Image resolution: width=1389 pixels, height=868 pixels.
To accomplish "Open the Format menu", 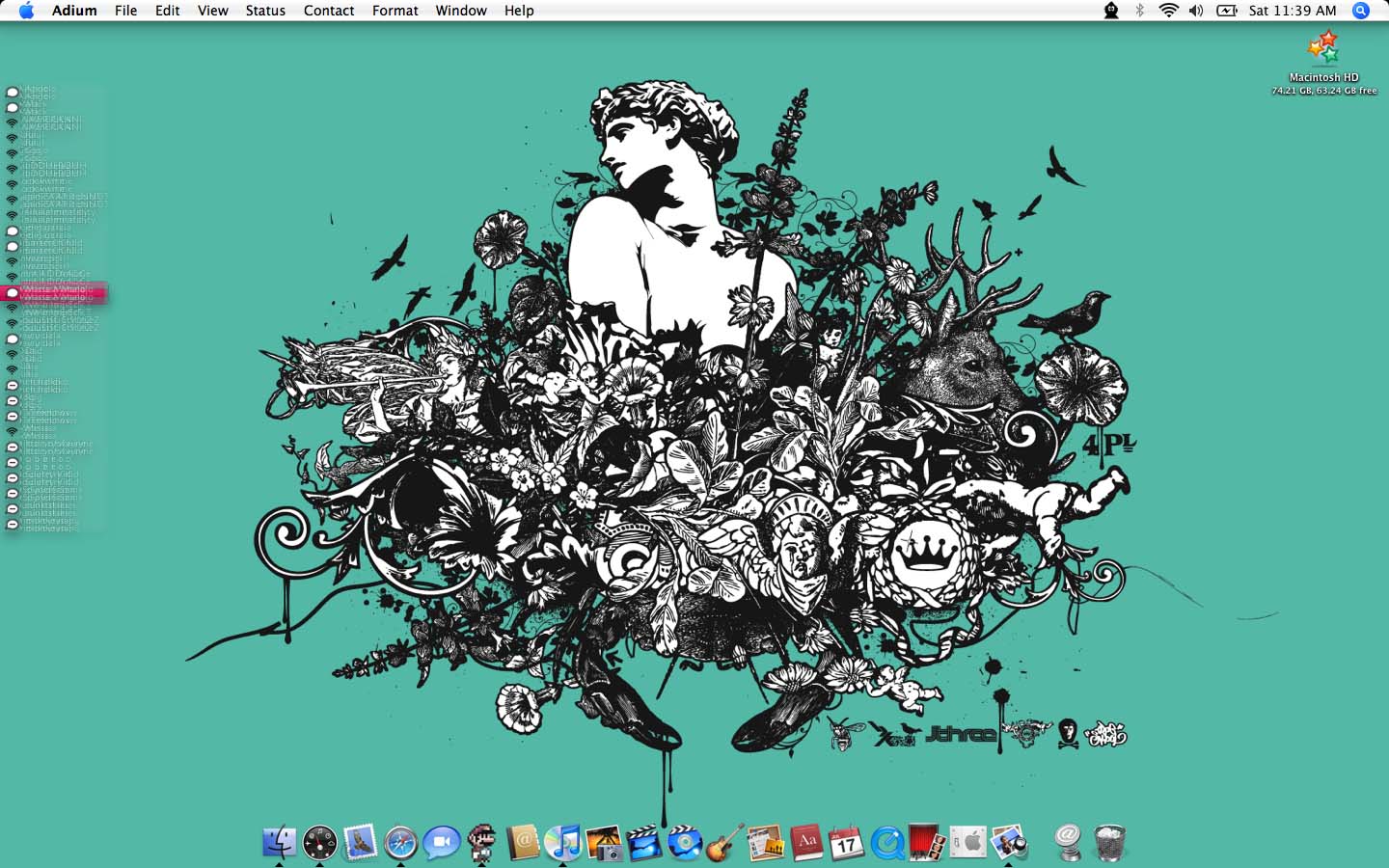I will [395, 11].
